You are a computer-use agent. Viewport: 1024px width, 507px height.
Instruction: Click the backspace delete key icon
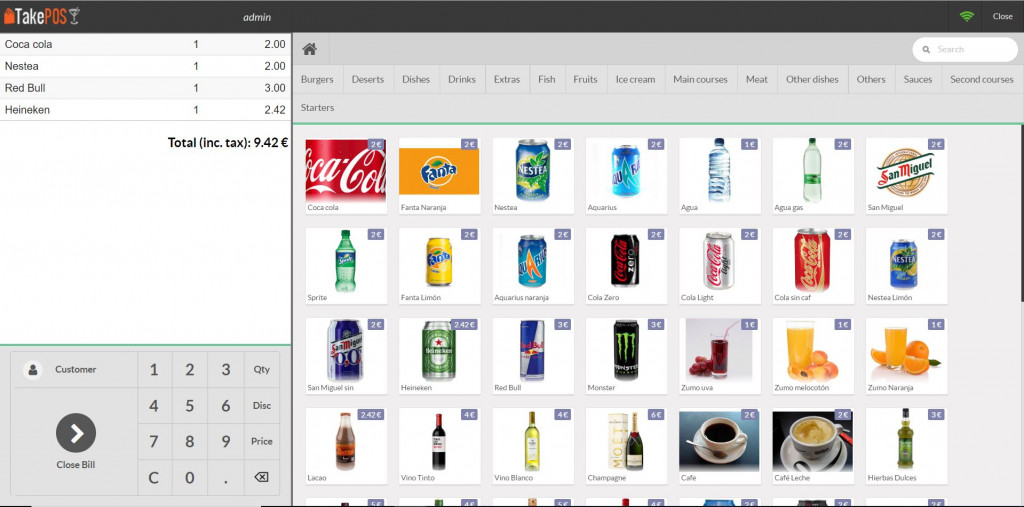261,478
